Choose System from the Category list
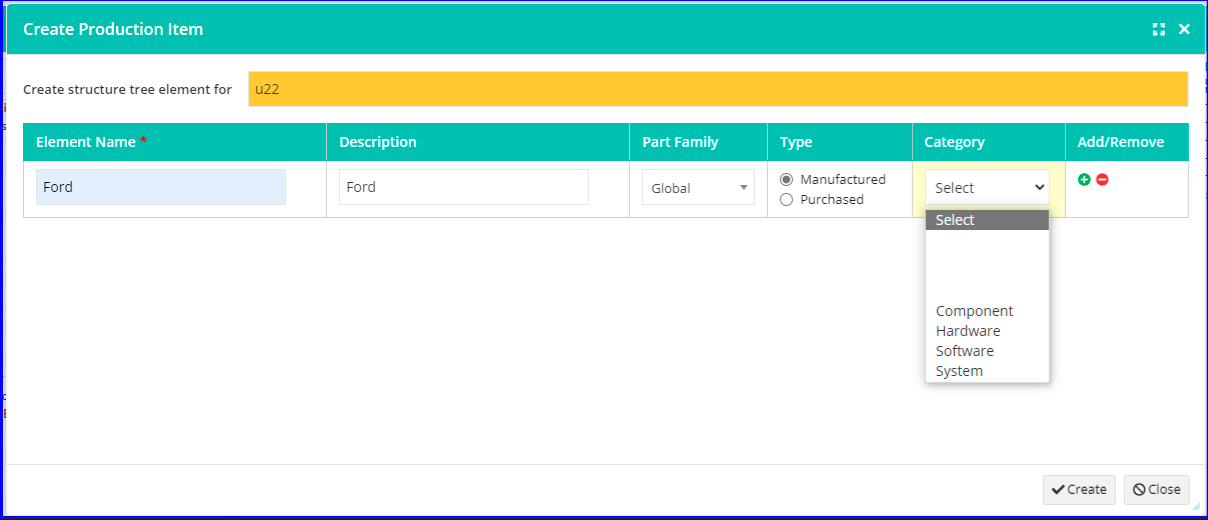The width and height of the screenshot is (1208, 520). [x=987, y=371]
